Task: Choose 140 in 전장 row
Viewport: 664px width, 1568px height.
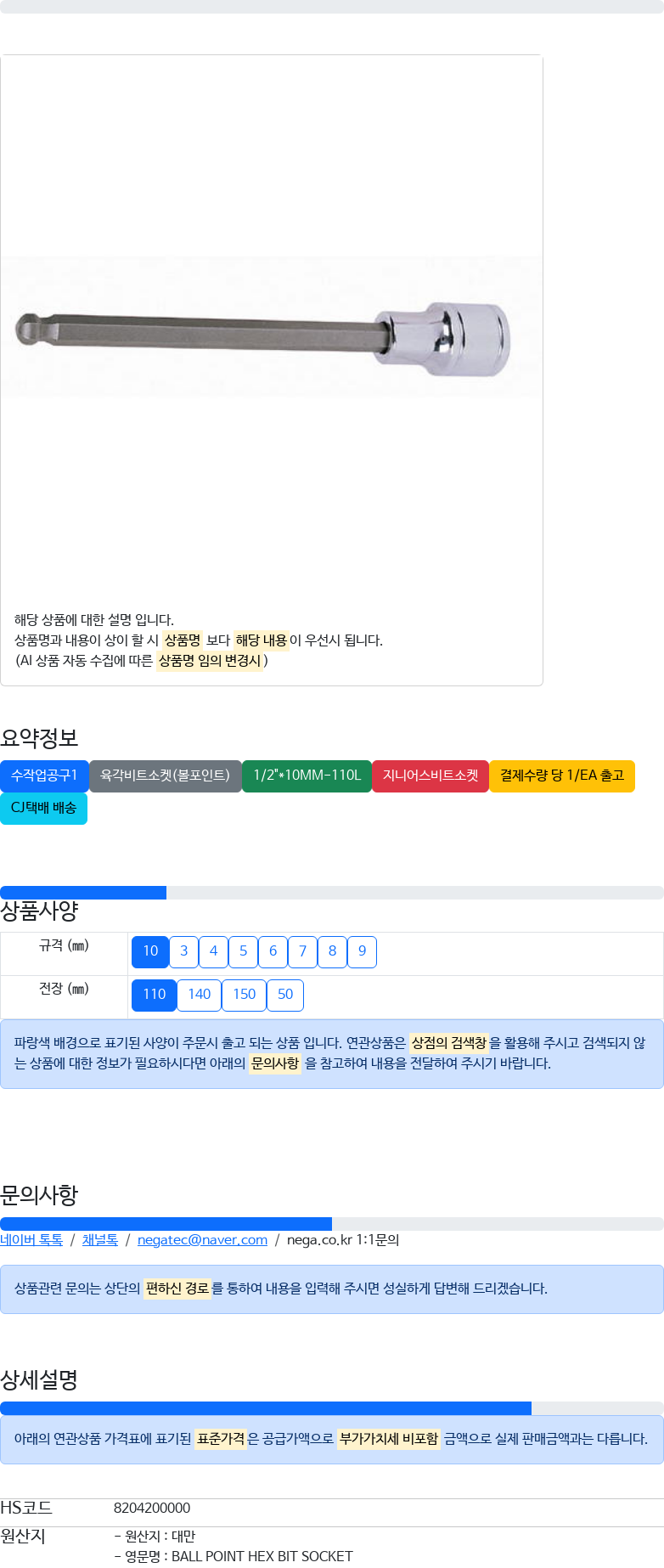Action: pos(199,995)
